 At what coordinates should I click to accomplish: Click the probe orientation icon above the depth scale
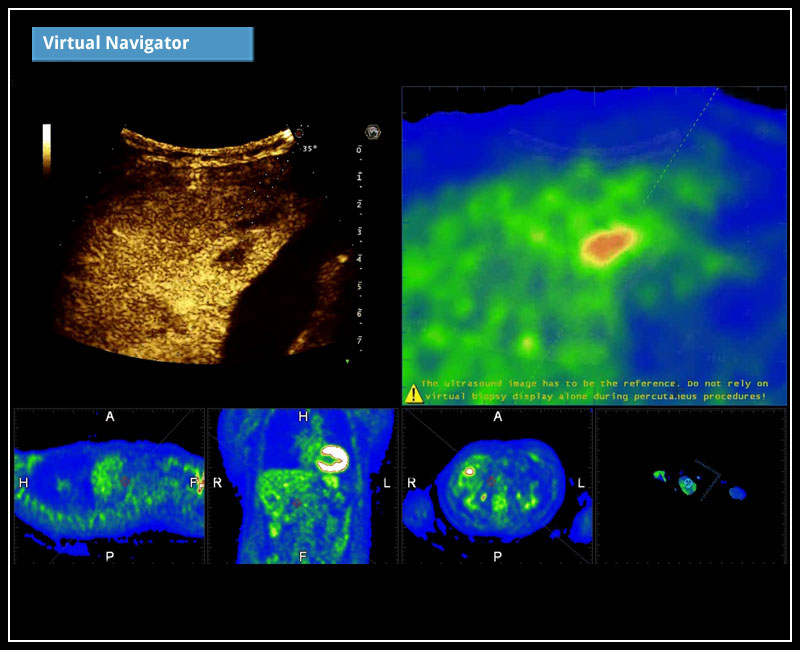pos(373,131)
